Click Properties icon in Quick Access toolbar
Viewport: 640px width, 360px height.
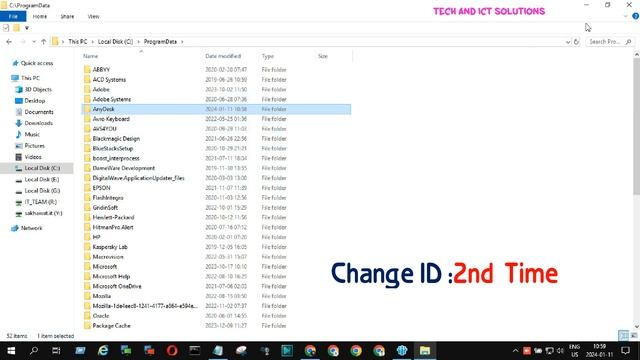pos(6,28)
